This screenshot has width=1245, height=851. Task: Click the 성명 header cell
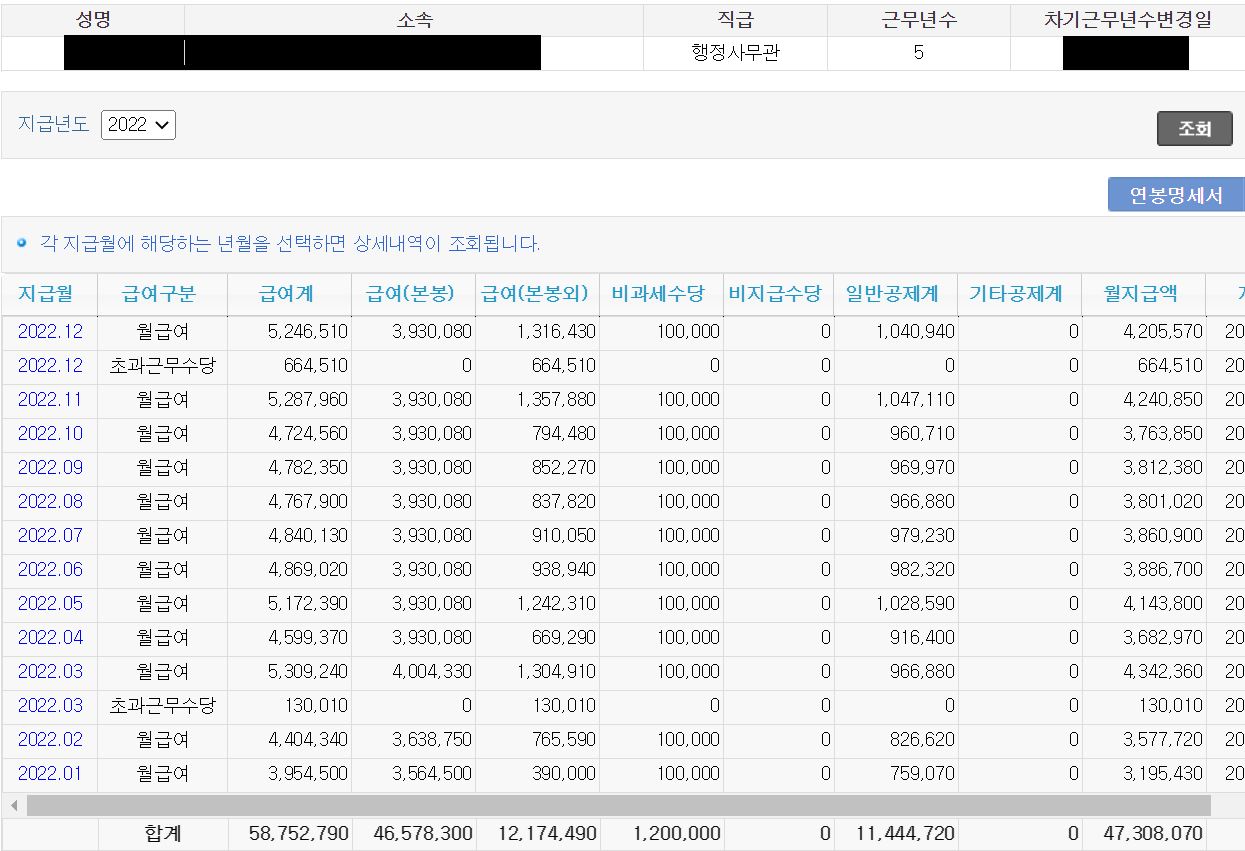pos(93,20)
